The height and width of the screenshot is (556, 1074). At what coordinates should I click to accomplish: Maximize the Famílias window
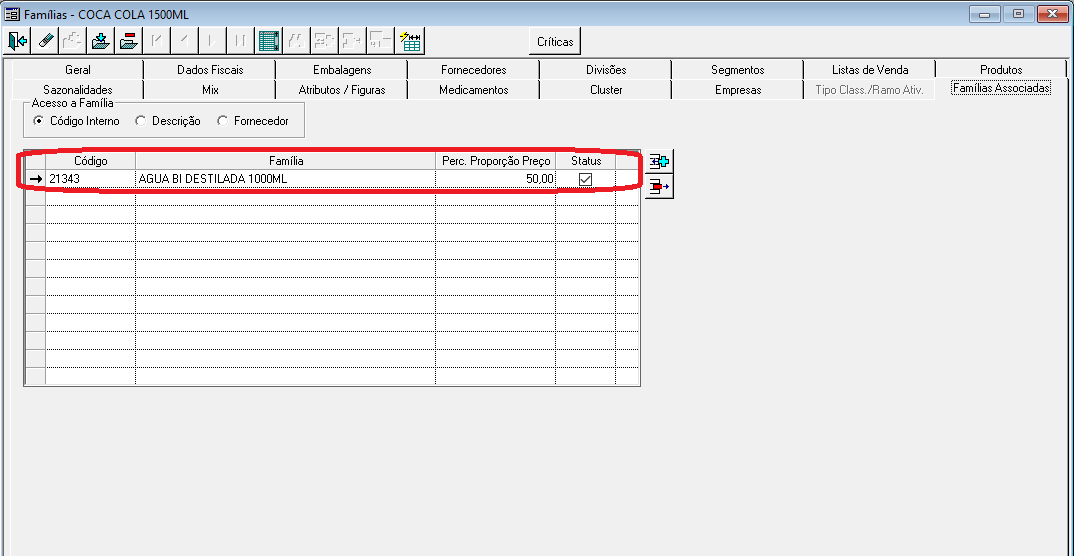click(1019, 13)
